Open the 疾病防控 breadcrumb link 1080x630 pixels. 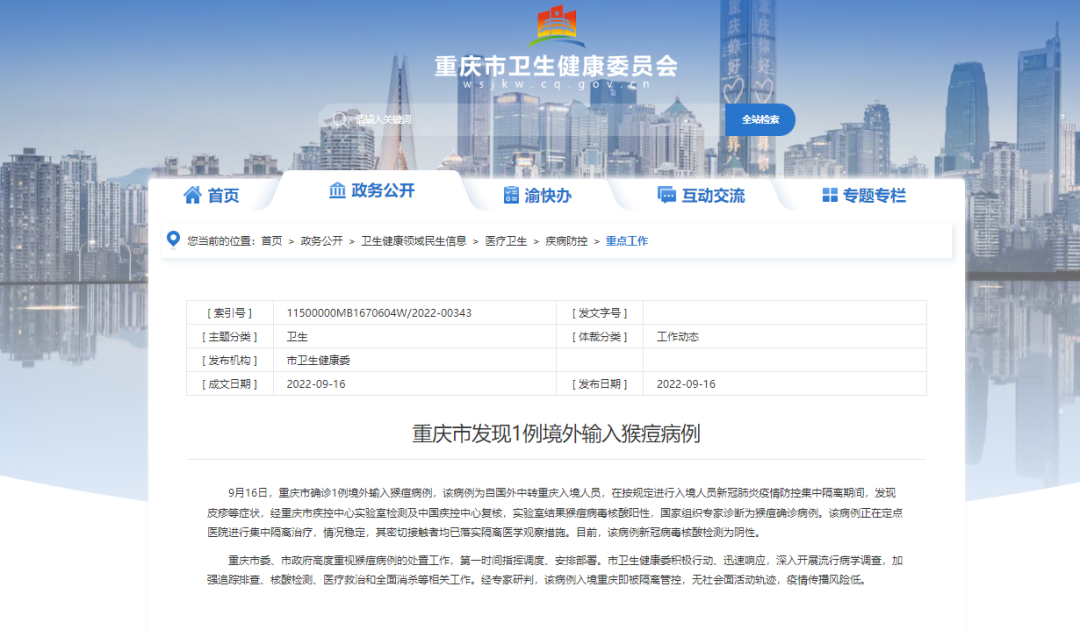click(x=565, y=241)
